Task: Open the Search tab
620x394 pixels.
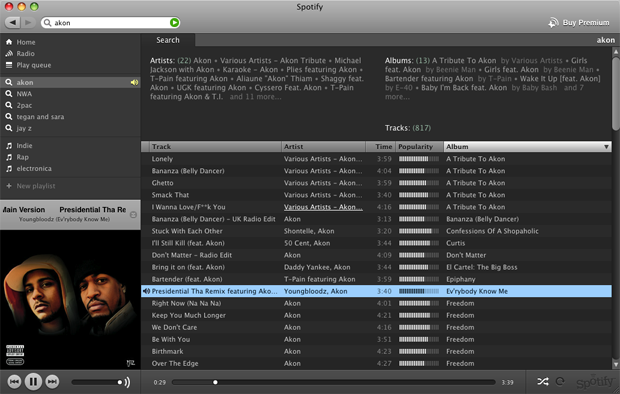Action: pos(168,40)
